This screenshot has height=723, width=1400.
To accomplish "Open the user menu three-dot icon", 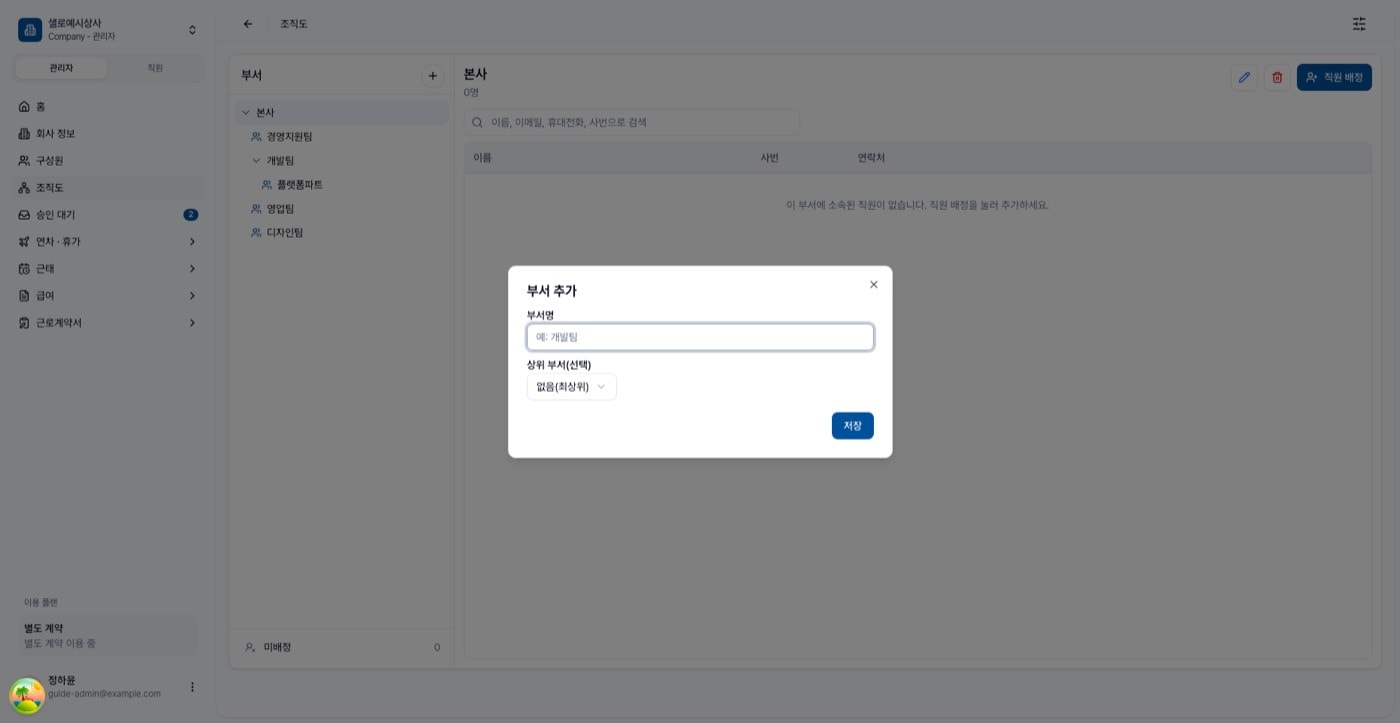I will [x=192, y=687].
